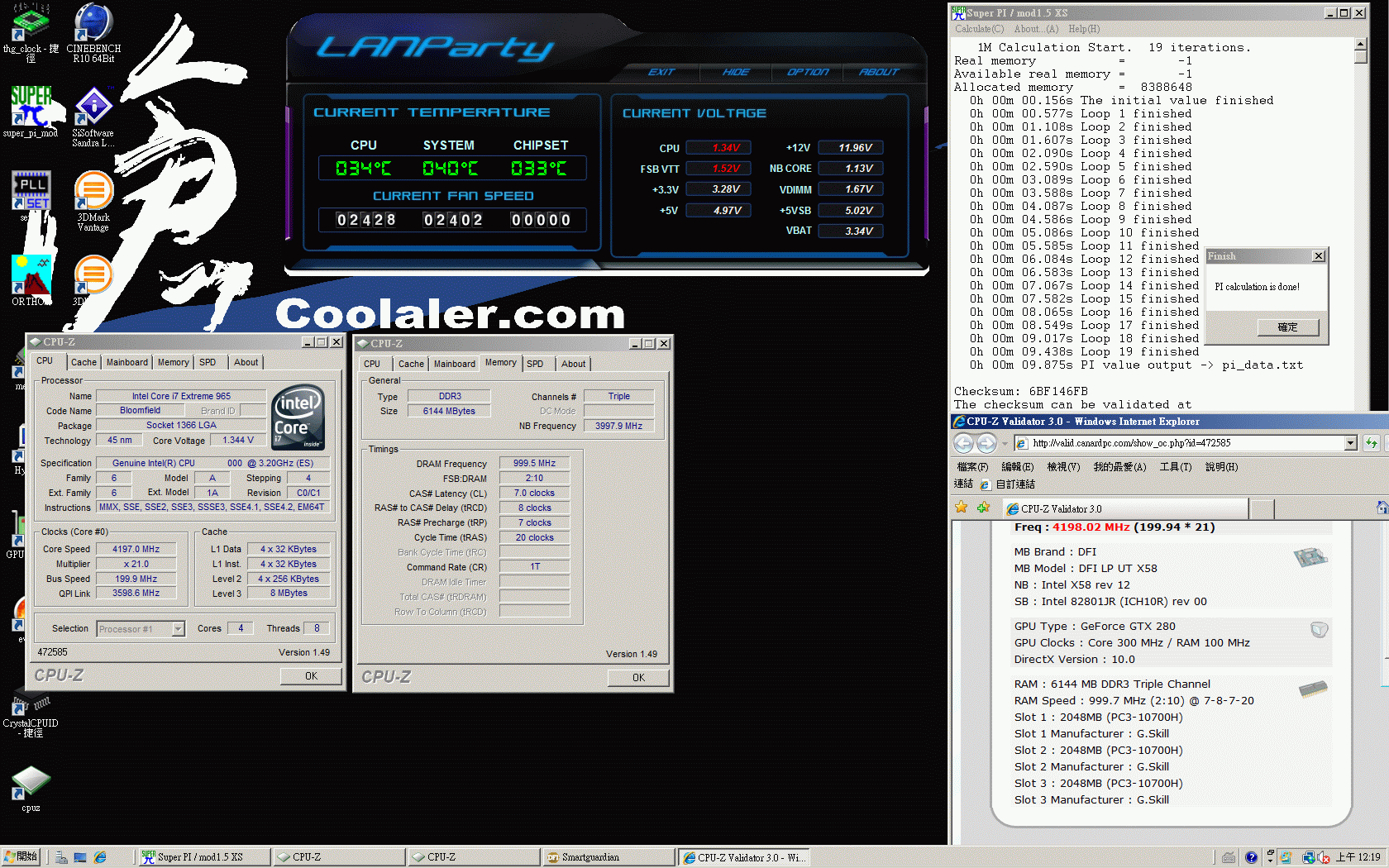The image size is (1389, 868).
Task: Open the 檔案(F) menu in IE
Action: click(972, 467)
